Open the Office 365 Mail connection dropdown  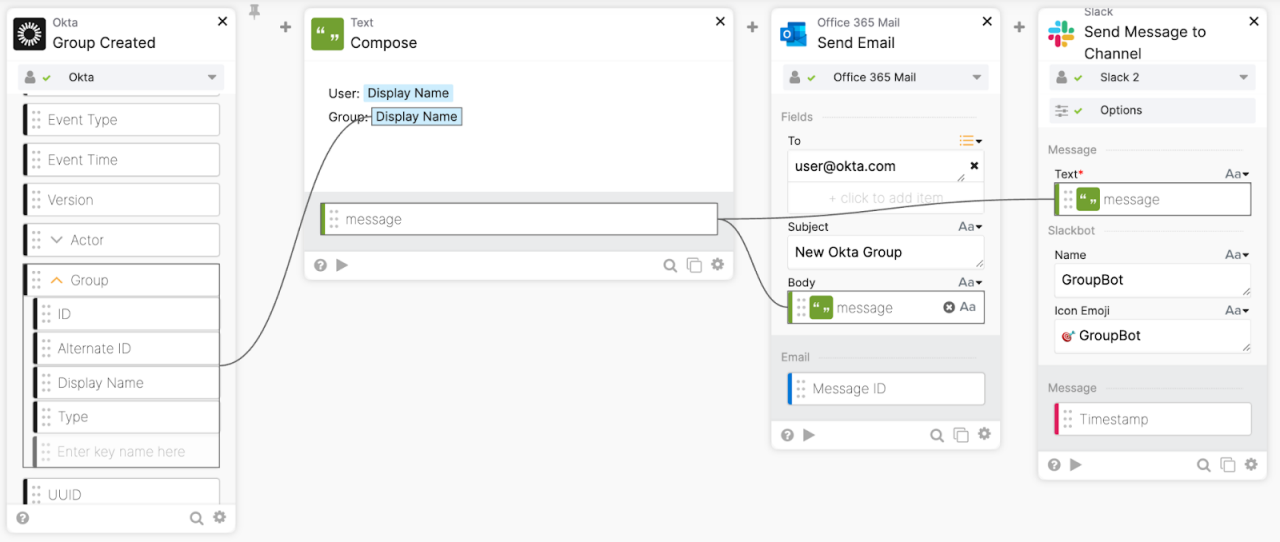(977, 77)
